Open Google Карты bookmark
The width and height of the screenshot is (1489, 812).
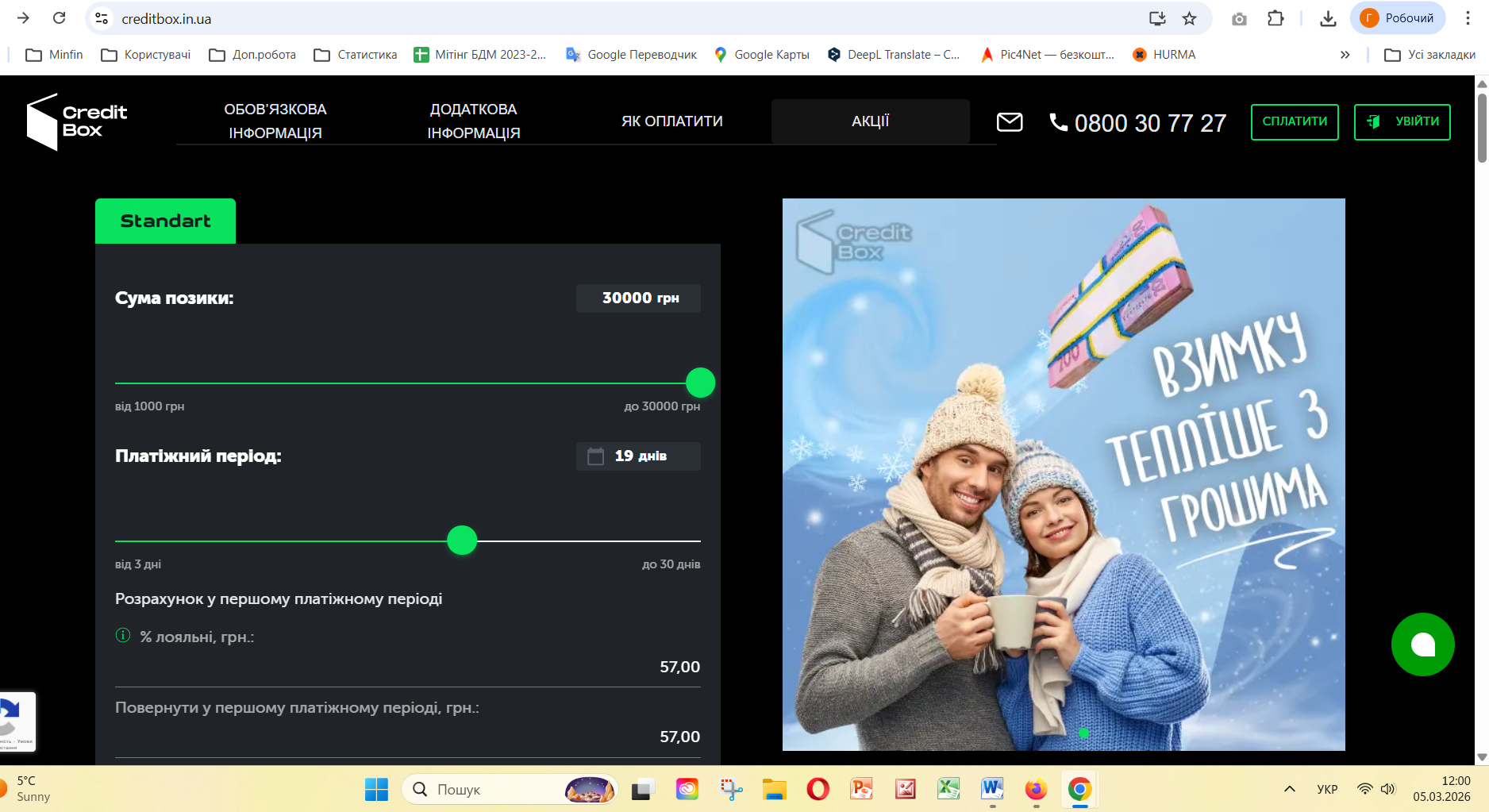tap(762, 55)
